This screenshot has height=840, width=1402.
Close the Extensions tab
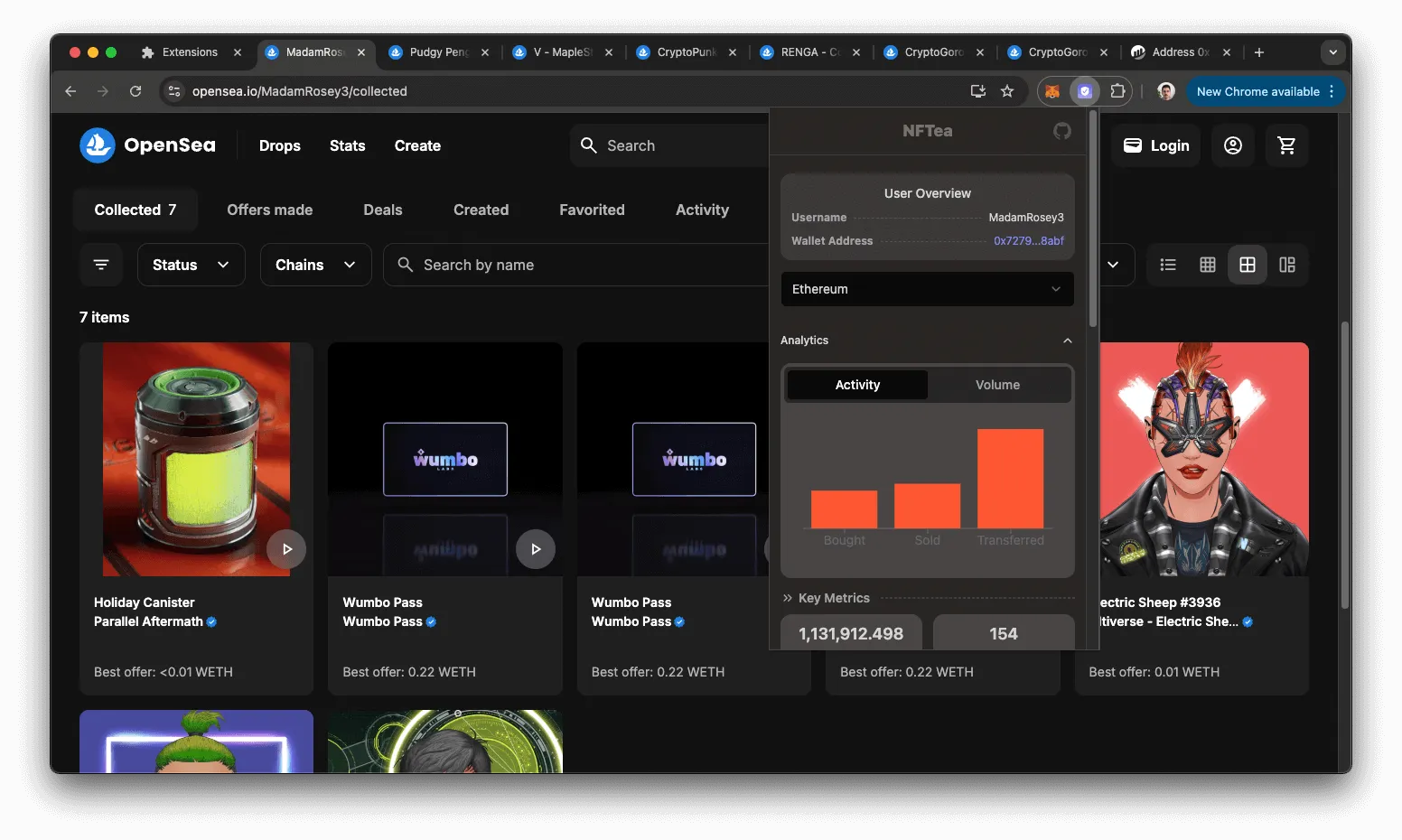238,52
